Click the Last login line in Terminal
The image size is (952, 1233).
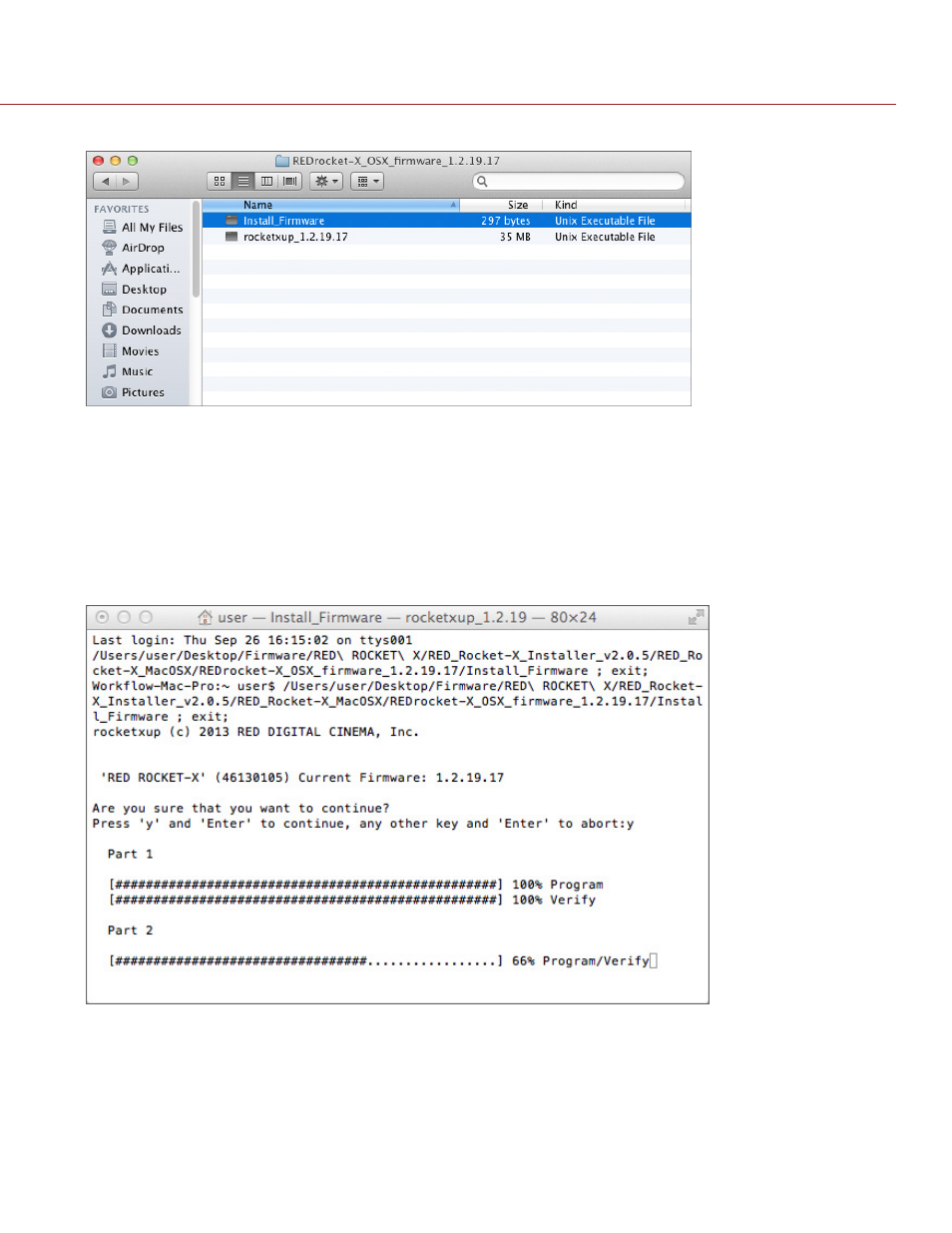(x=252, y=640)
